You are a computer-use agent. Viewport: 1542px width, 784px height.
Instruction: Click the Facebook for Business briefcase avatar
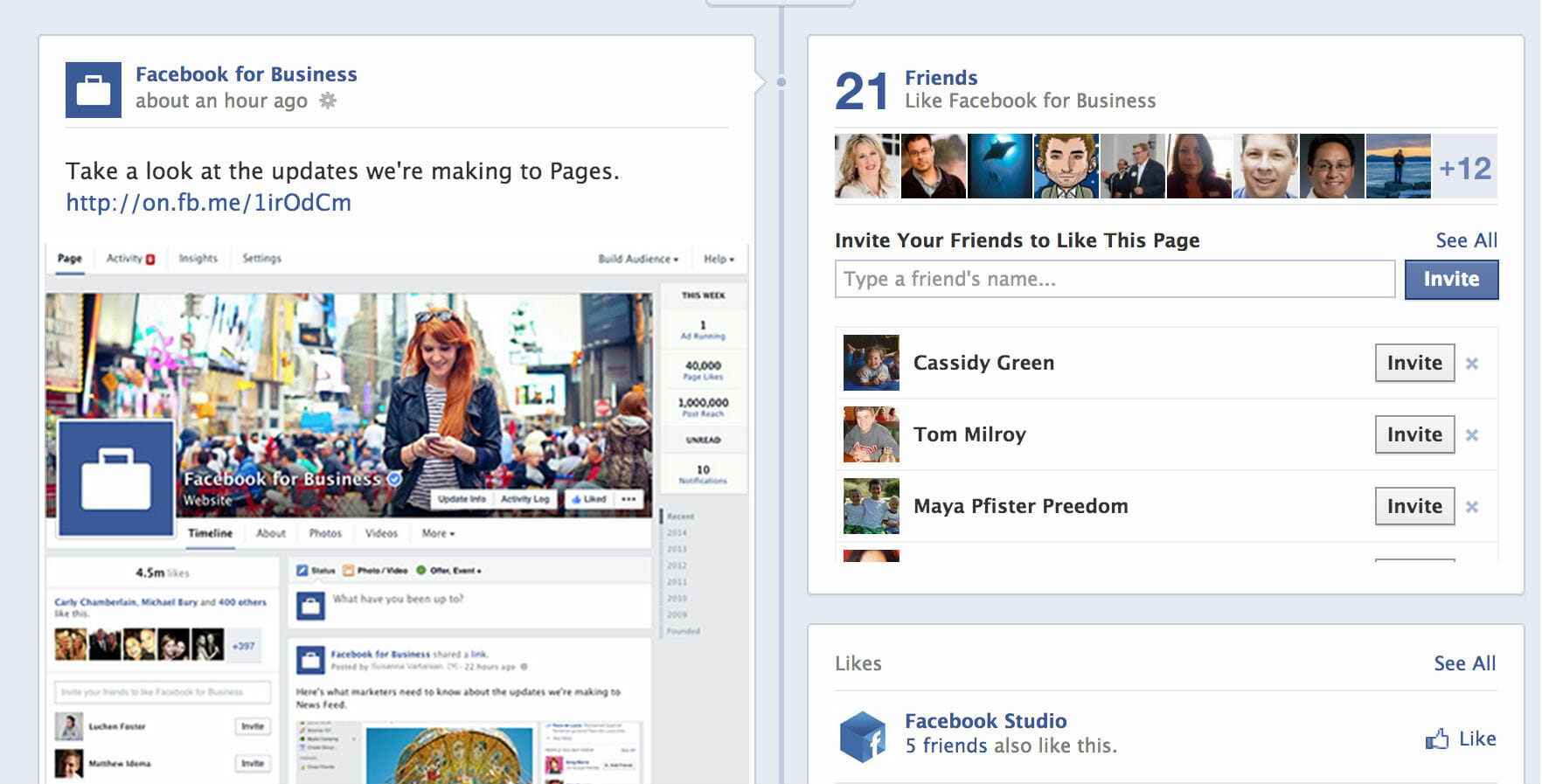coord(94,90)
